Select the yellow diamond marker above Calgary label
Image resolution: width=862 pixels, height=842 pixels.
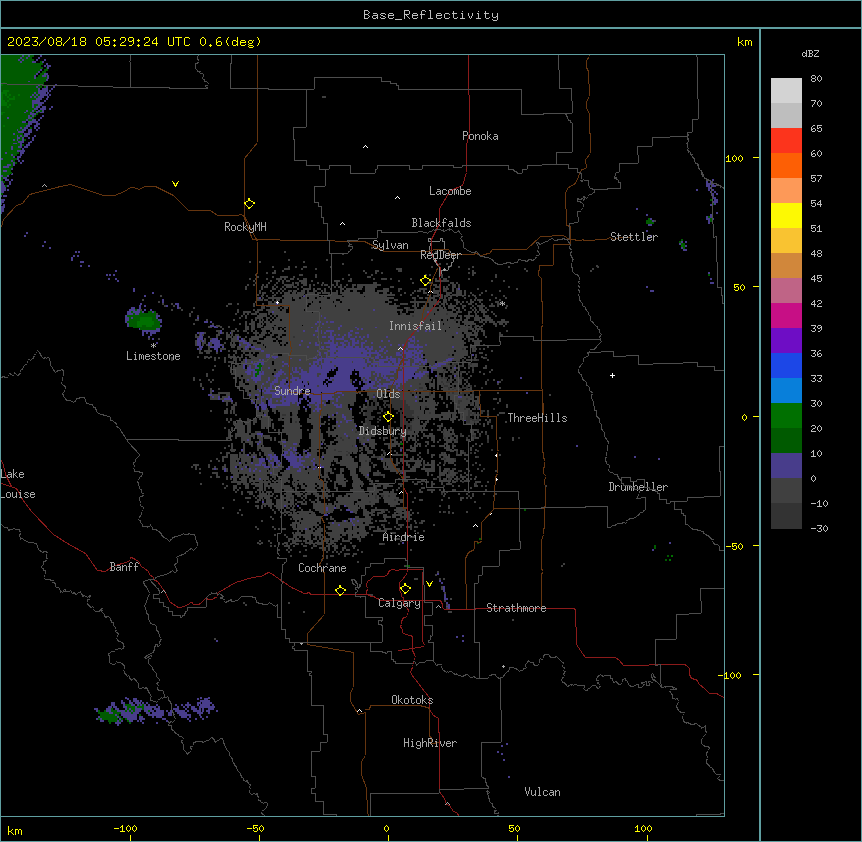point(405,589)
